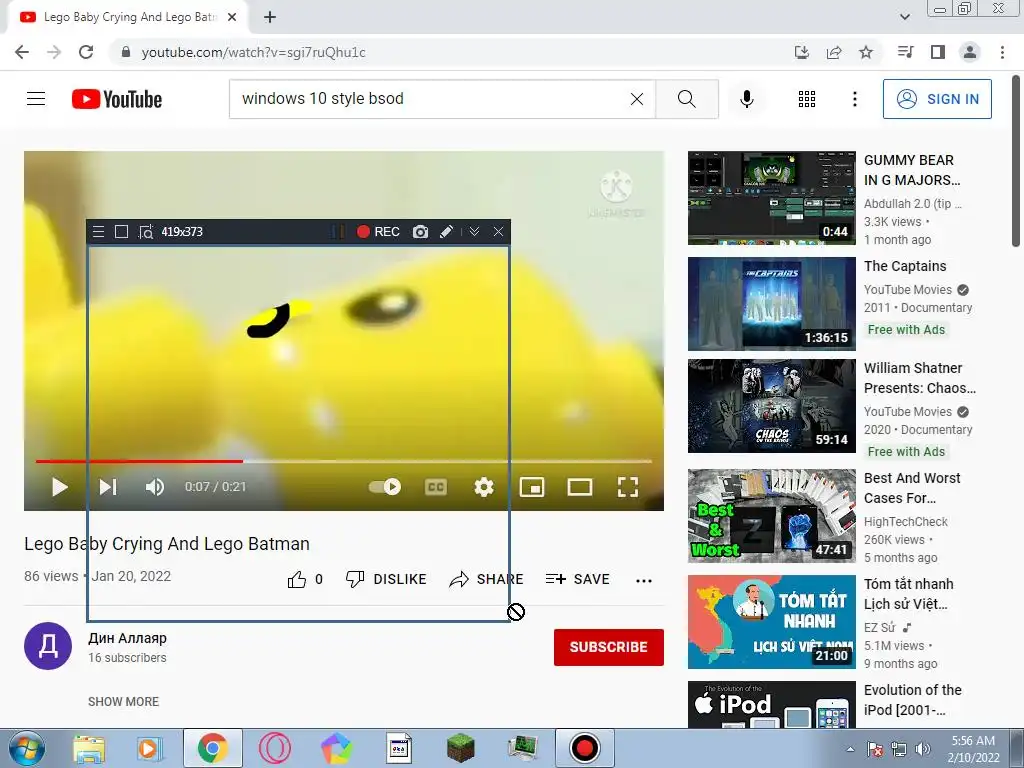Activate the recorder drawing pencil tool
This screenshot has width=1024, height=768.
pos(447,231)
